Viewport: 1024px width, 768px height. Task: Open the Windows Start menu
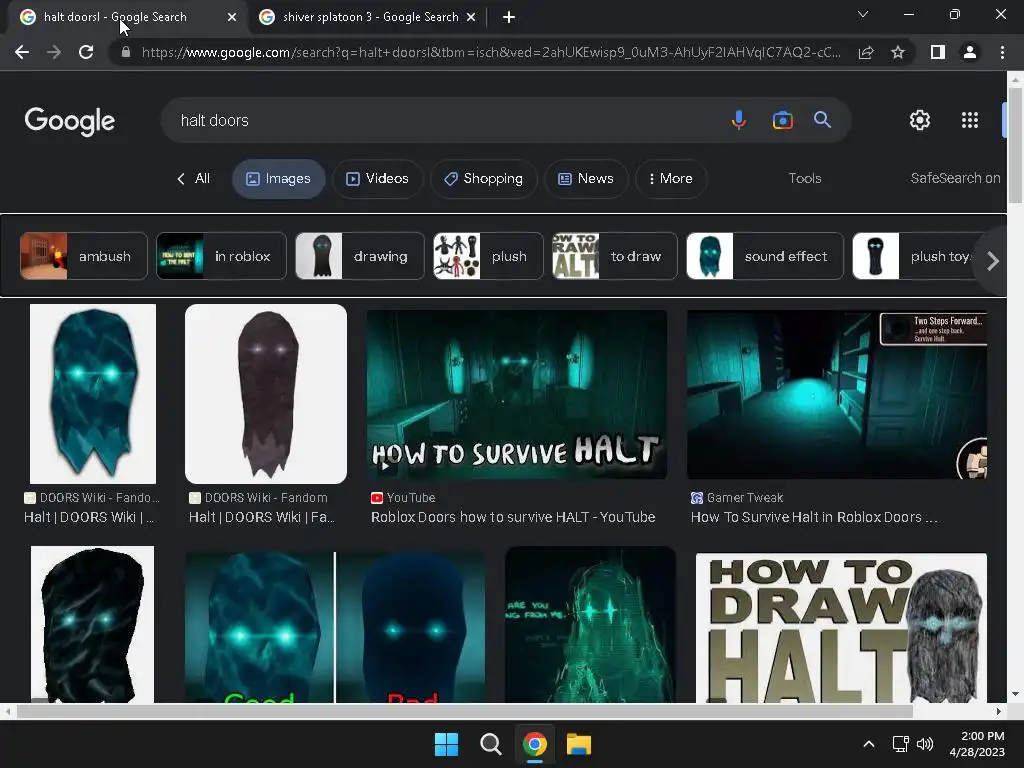[x=447, y=744]
